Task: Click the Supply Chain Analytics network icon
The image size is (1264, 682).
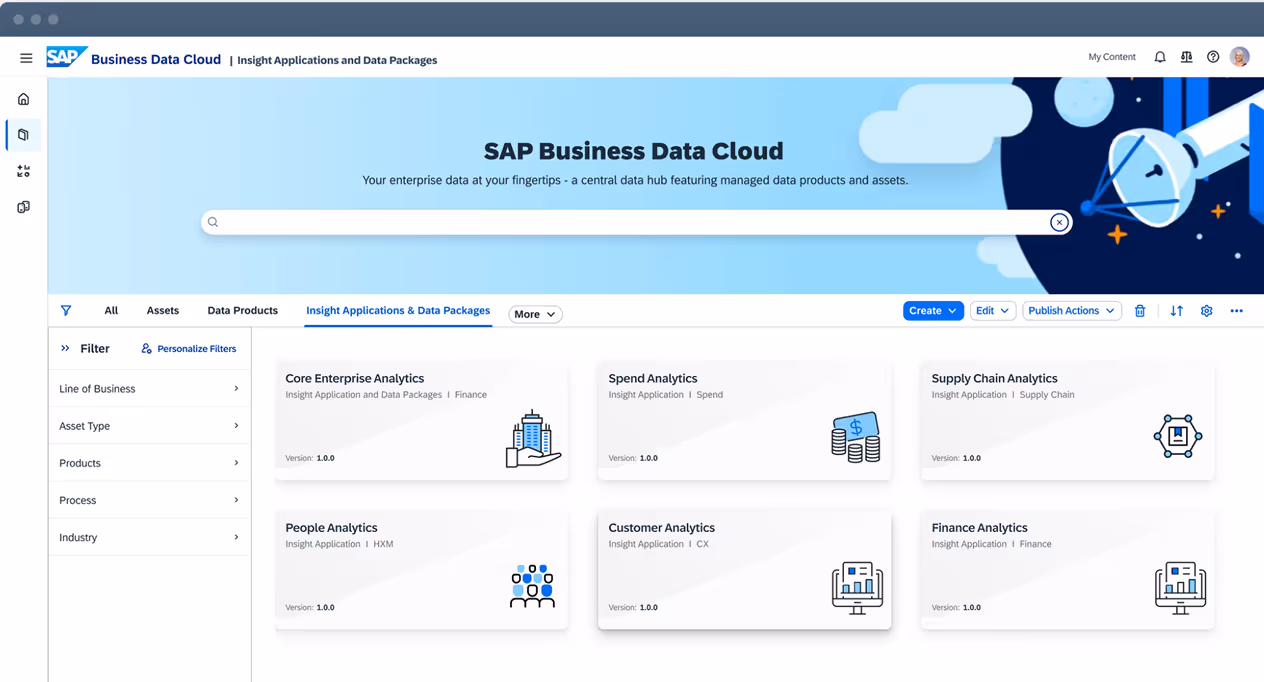Action: 1178,436
